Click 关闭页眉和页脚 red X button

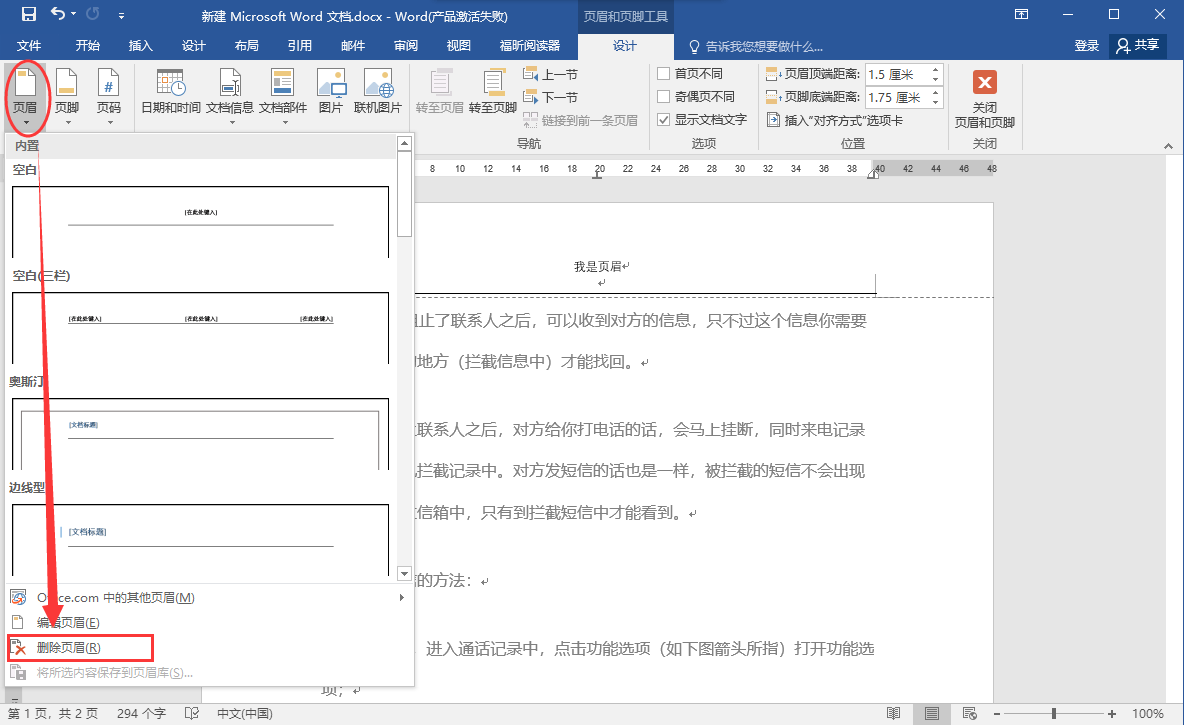click(x=985, y=98)
